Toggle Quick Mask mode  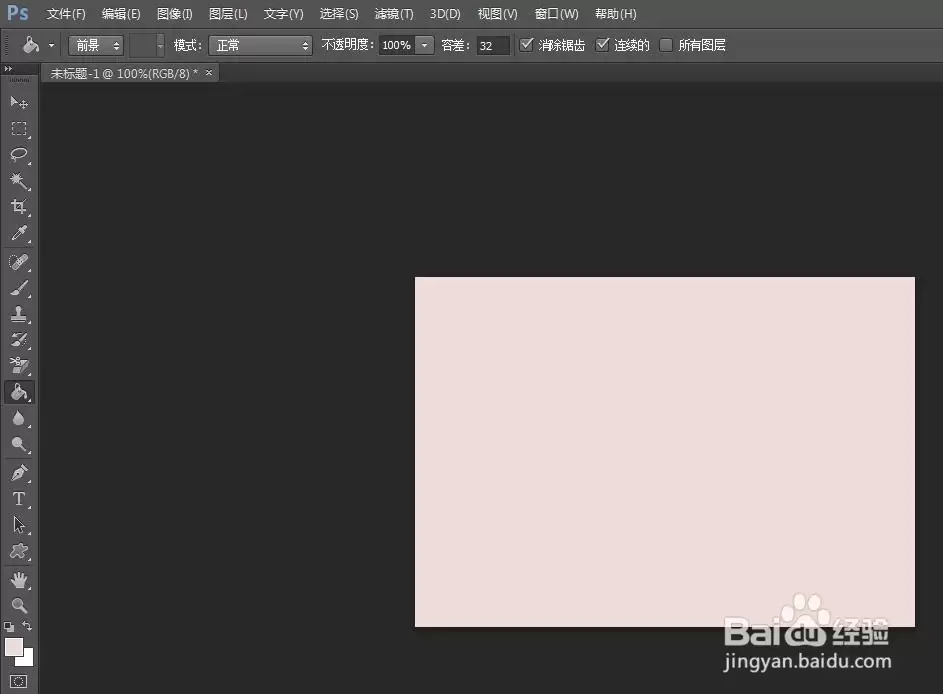point(19,681)
